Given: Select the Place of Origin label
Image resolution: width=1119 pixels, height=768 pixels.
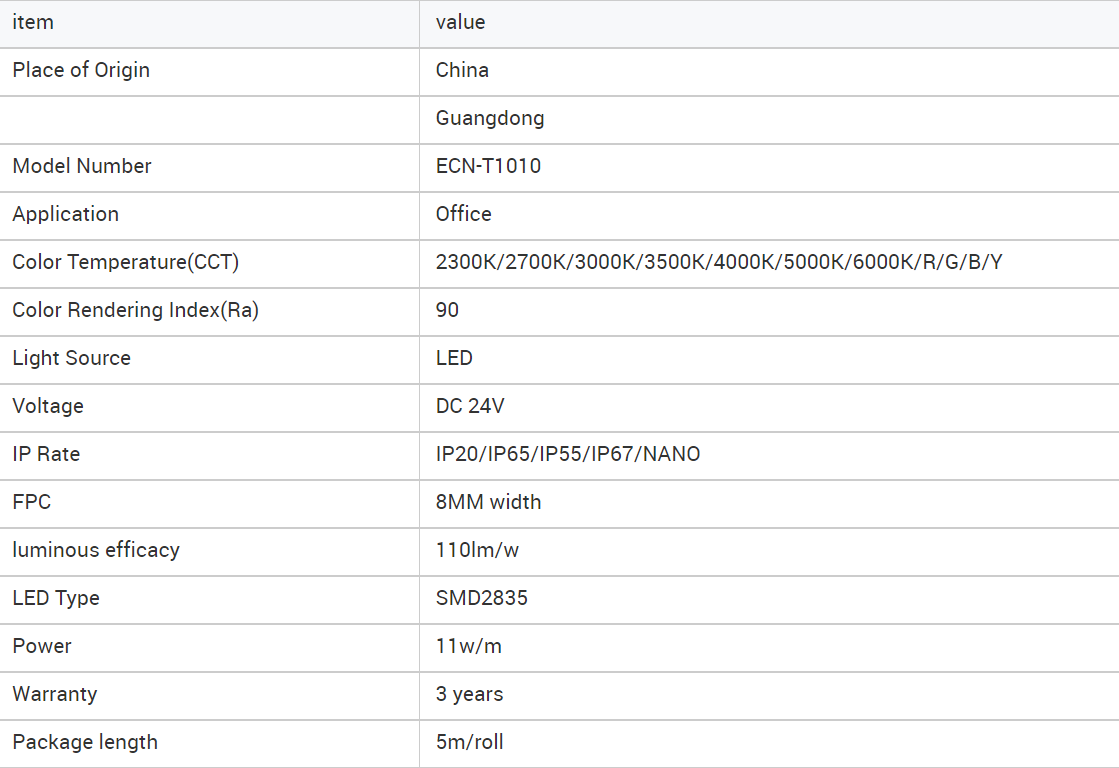Looking at the screenshot, I should 81,70.
